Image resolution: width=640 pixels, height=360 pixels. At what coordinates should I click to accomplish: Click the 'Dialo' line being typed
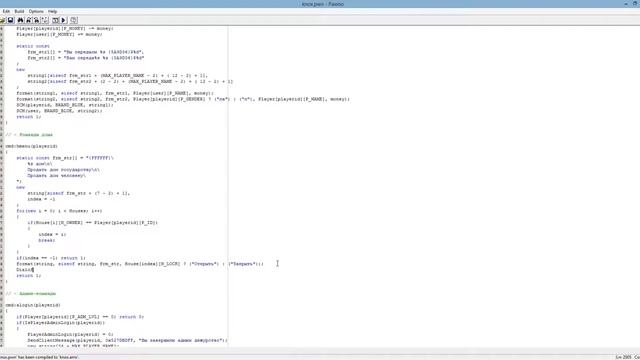point(25,270)
